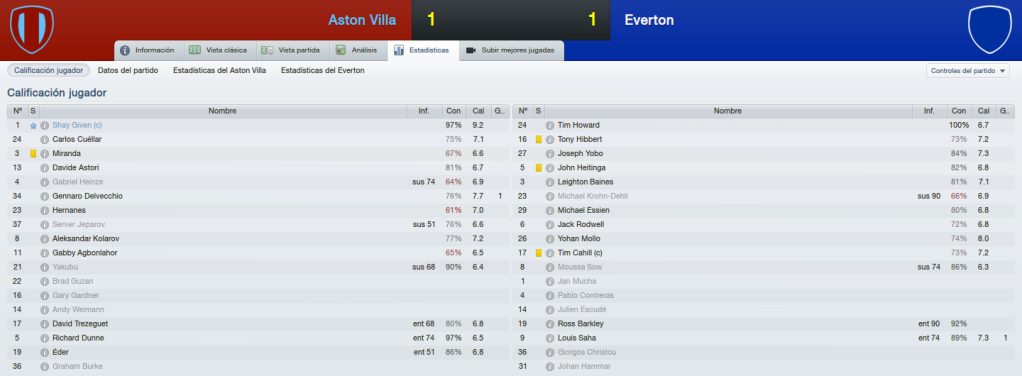Select Calificación jugador view button
Screen dimensions: 1022x376
point(48,70)
